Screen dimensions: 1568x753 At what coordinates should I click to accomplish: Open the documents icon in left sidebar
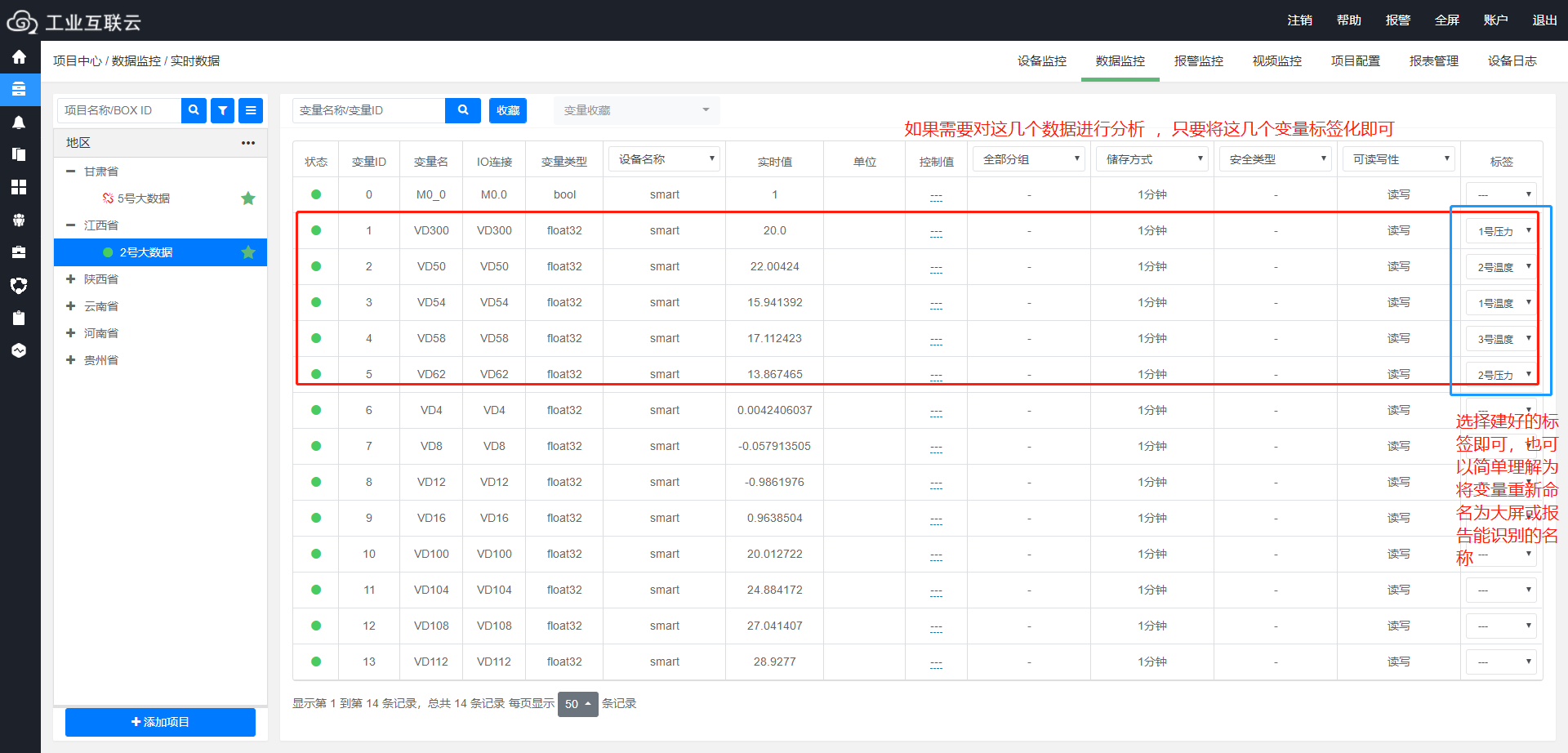(19, 154)
